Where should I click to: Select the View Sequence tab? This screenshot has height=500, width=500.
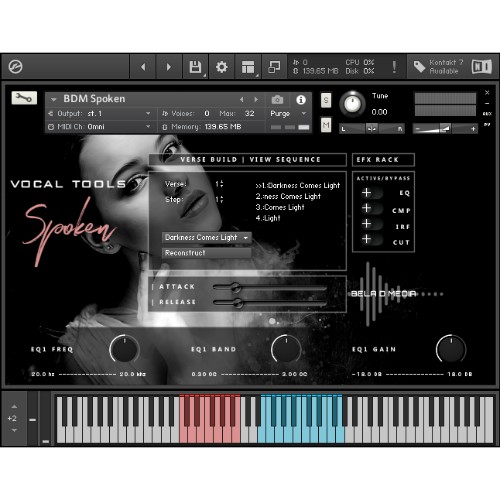(x=285, y=160)
